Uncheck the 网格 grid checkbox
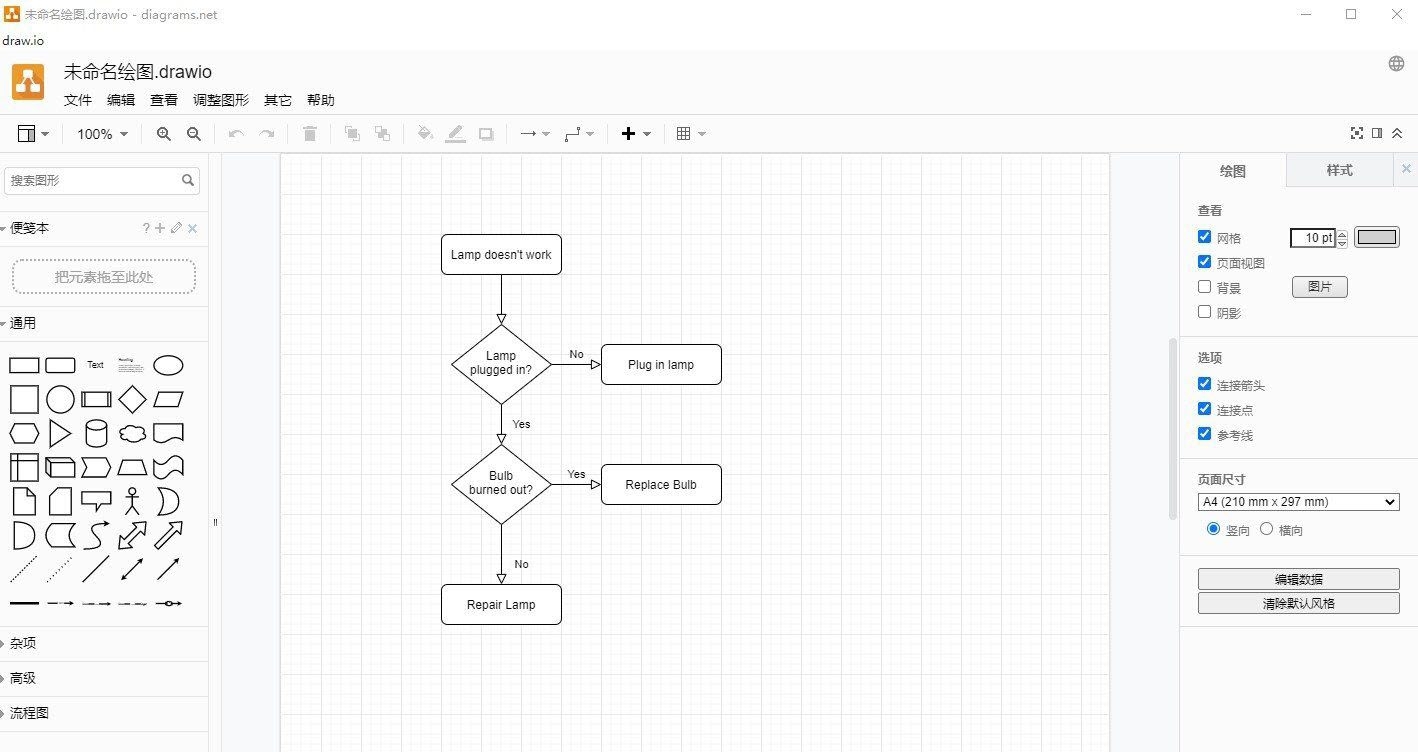This screenshot has height=752, width=1418. point(1204,237)
